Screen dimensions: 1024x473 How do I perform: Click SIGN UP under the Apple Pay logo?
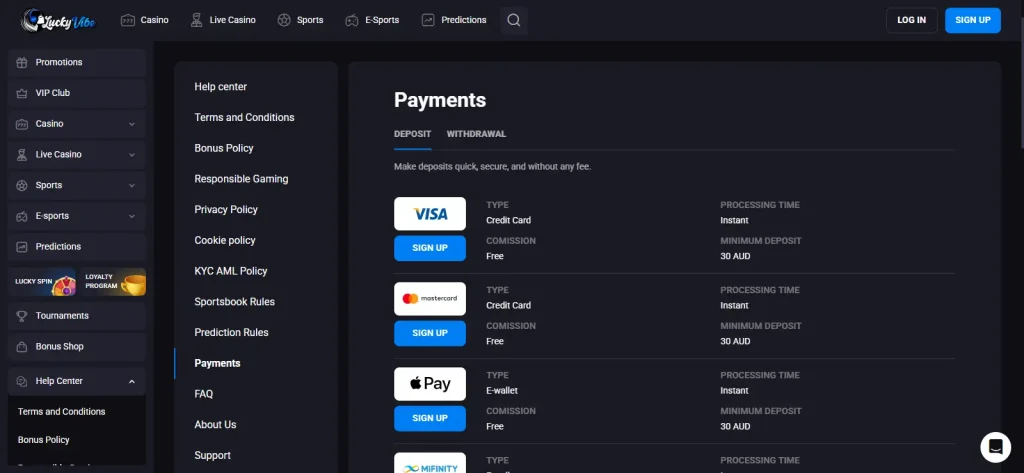[x=430, y=418]
